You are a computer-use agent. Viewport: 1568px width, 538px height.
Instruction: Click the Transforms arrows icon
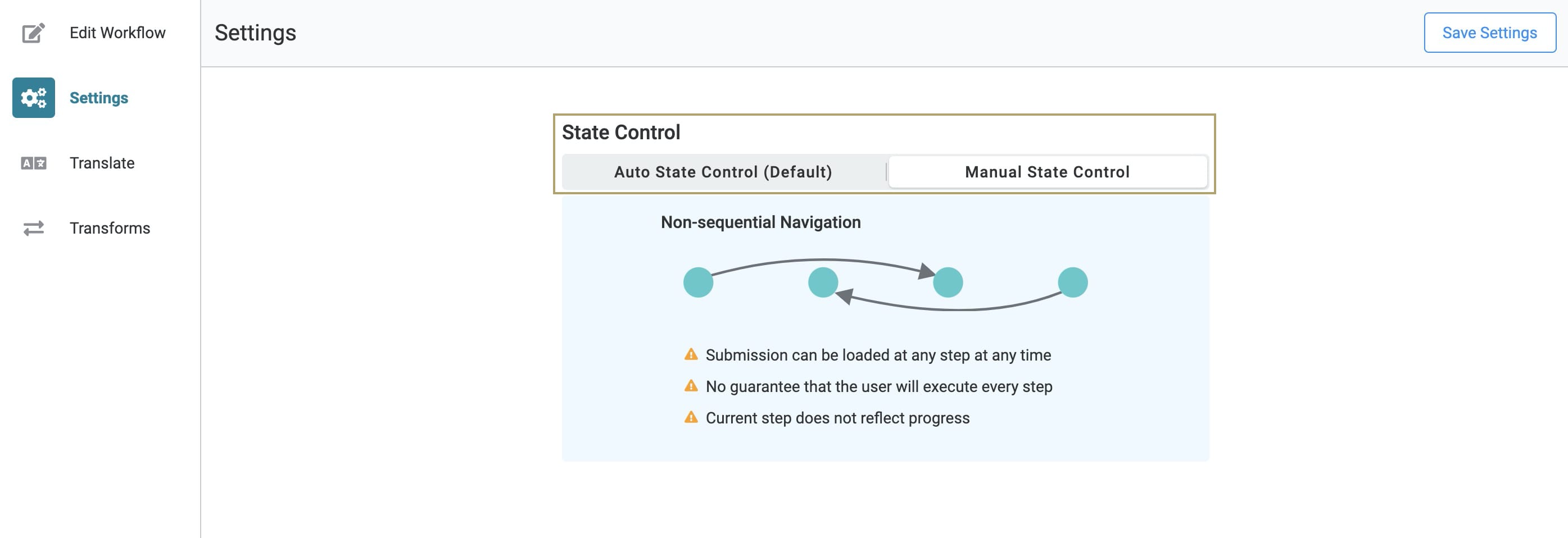point(34,228)
